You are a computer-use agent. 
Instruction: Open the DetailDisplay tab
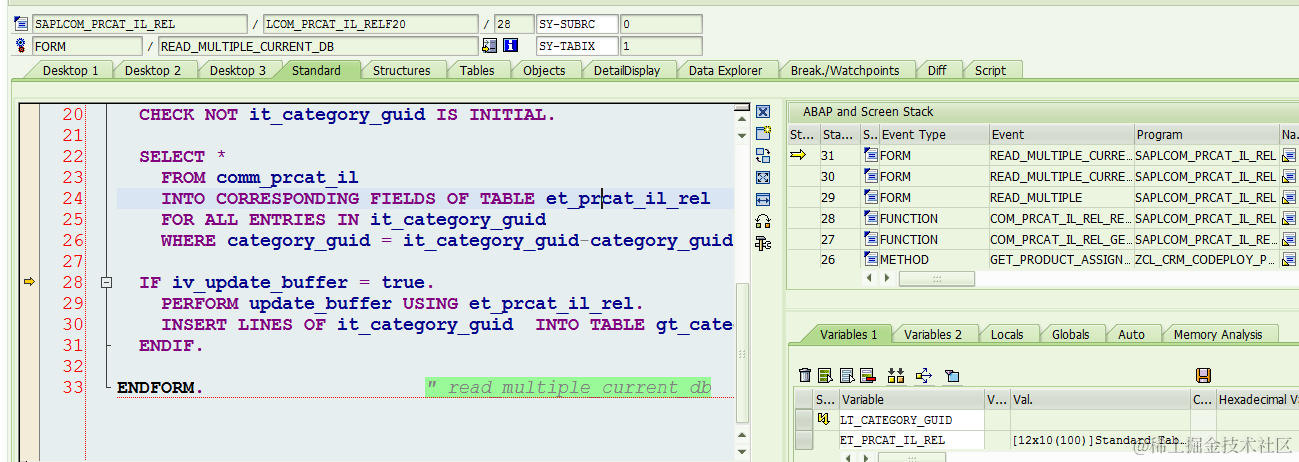click(x=626, y=70)
